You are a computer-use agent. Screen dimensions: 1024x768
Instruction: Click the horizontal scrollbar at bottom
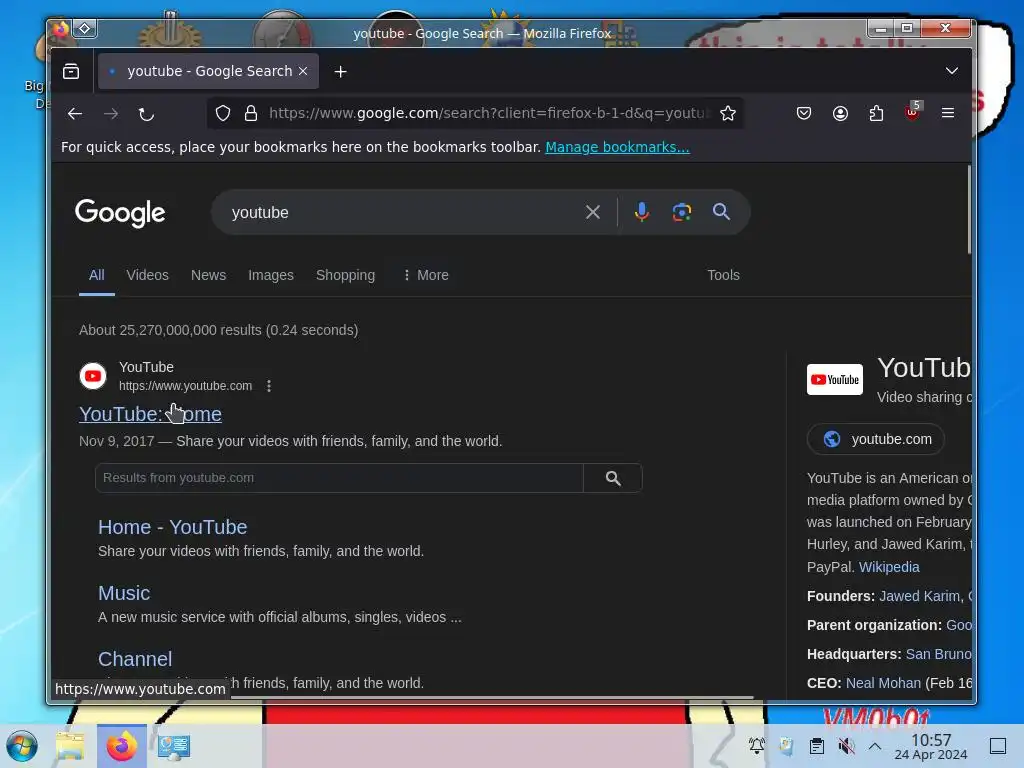click(492, 697)
